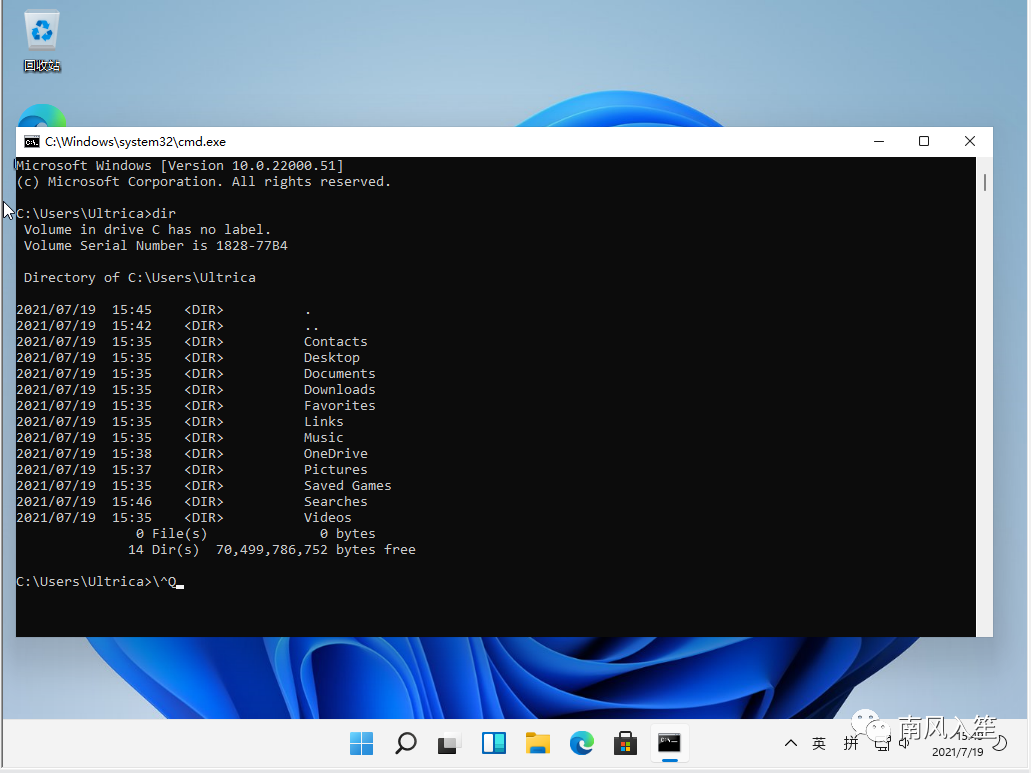Click the '14 Dir(s)' summary text
This screenshot has width=1031, height=773.
point(164,550)
